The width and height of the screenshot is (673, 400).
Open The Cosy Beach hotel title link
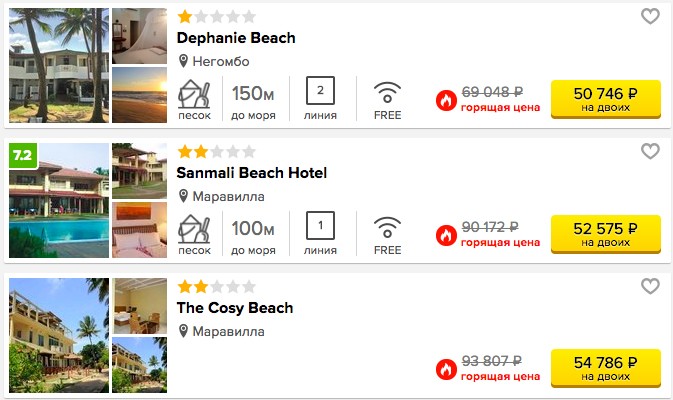pos(235,308)
